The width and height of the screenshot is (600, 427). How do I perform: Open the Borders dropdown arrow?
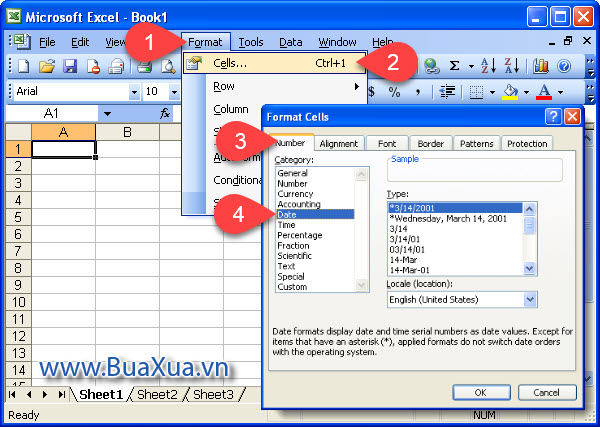[492, 92]
